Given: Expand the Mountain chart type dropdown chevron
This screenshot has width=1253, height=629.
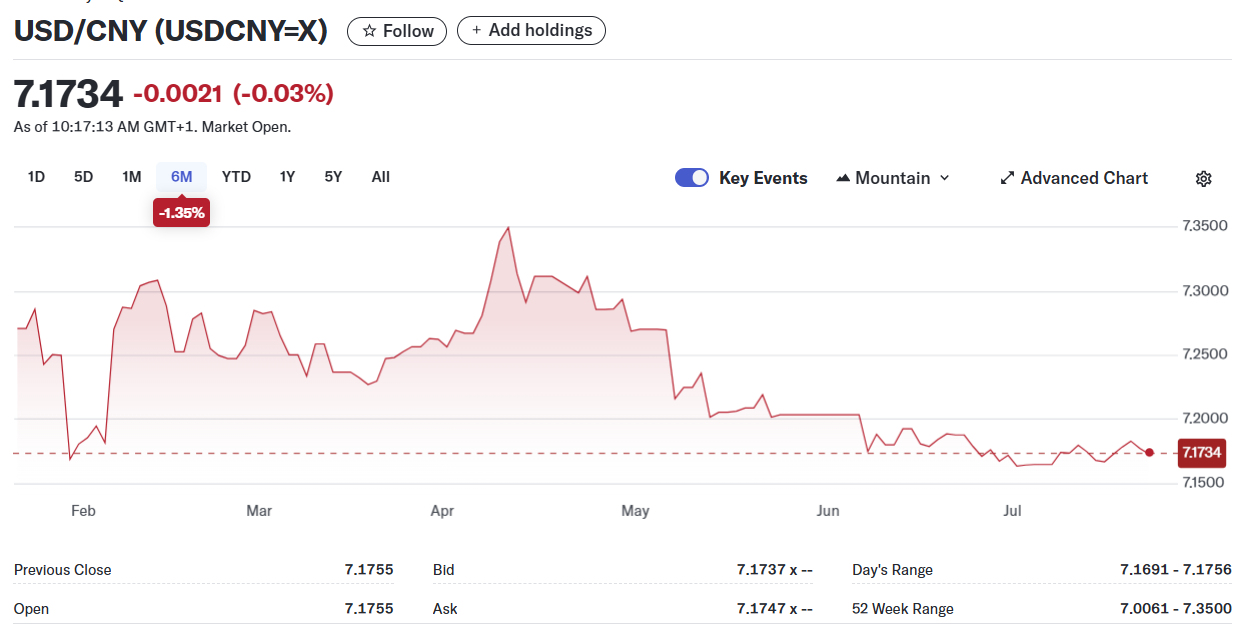Looking at the screenshot, I should pyautogui.click(x=945, y=178).
